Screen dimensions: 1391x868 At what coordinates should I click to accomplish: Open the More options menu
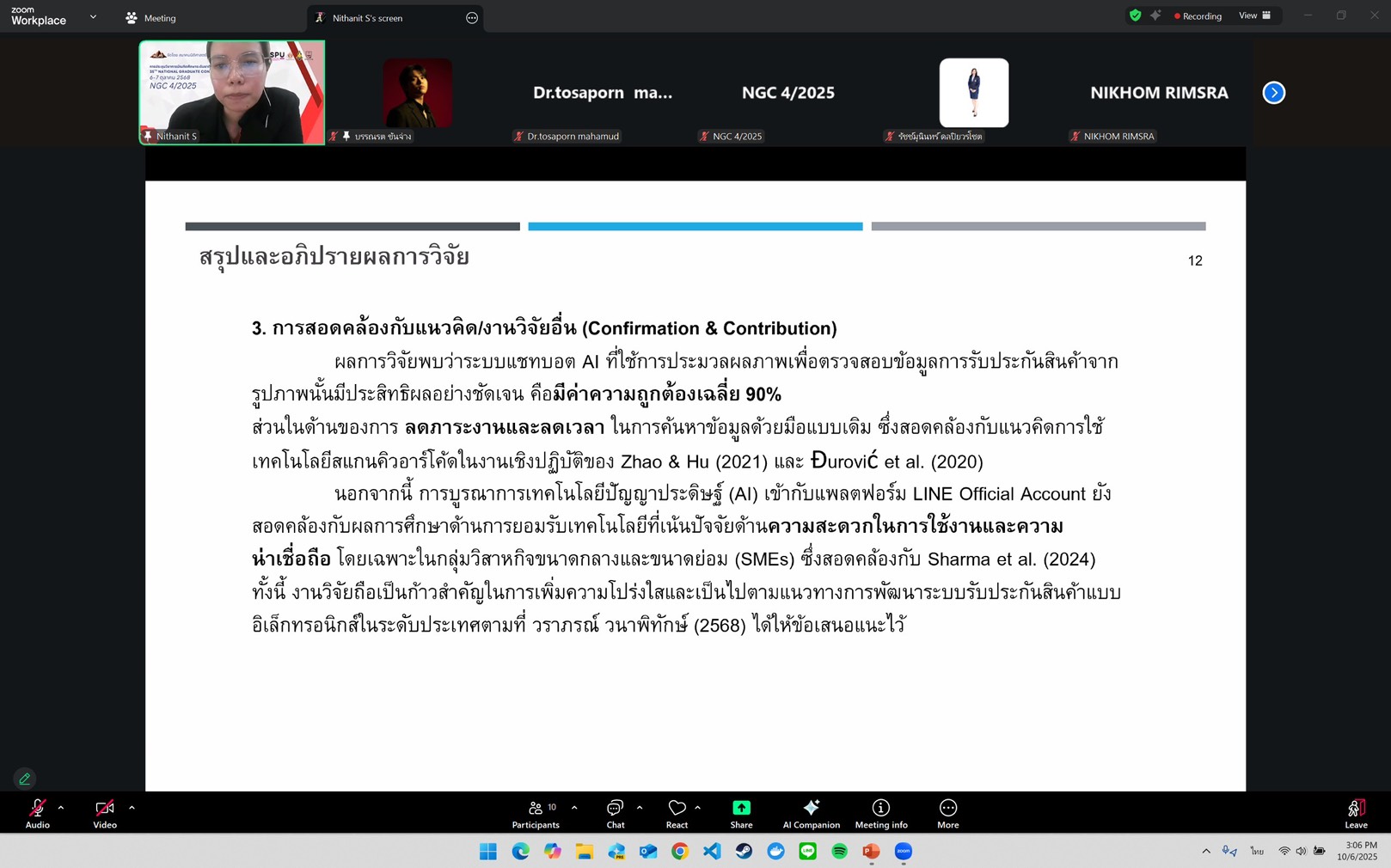947,813
